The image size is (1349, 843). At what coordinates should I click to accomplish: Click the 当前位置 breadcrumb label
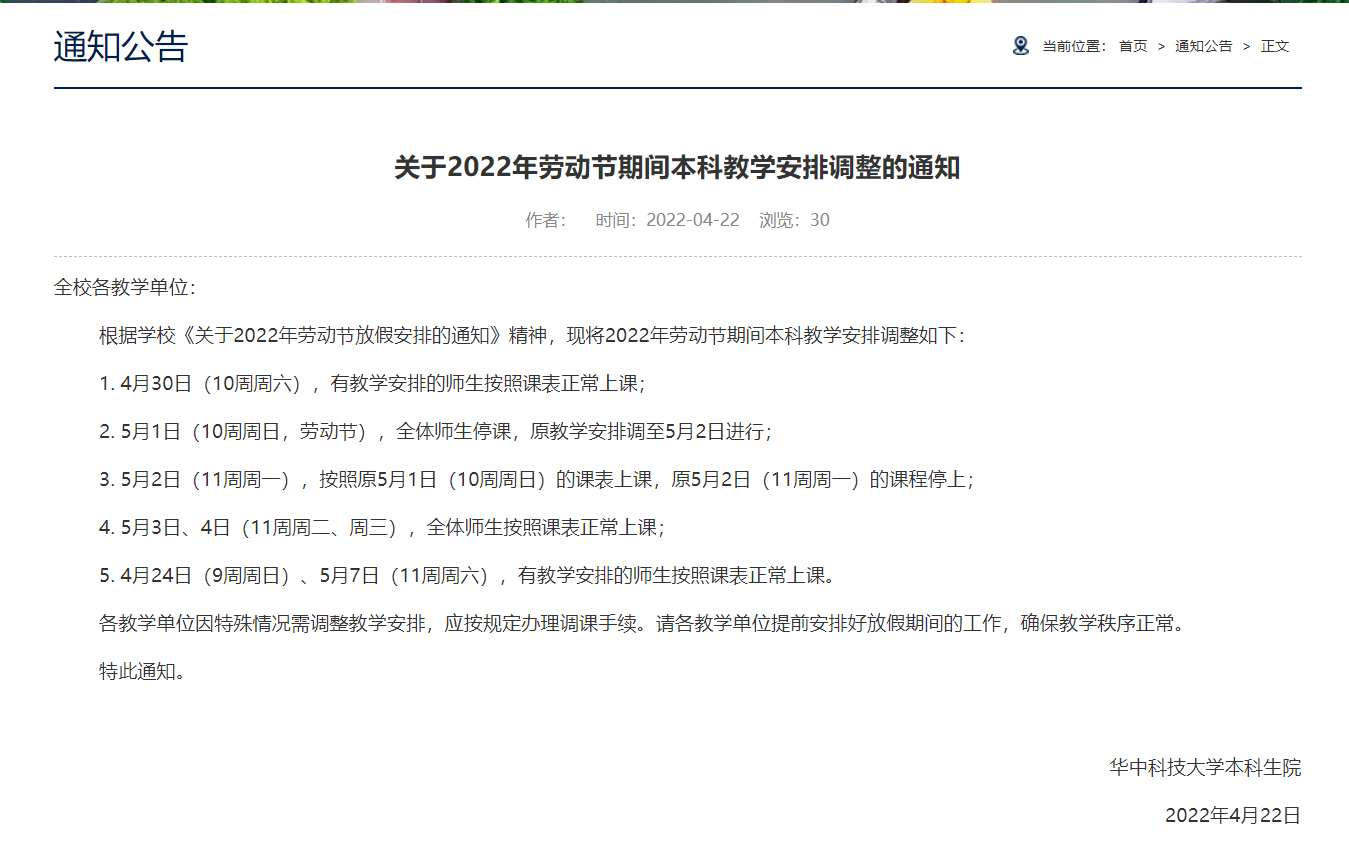click(x=1074, y=46)
